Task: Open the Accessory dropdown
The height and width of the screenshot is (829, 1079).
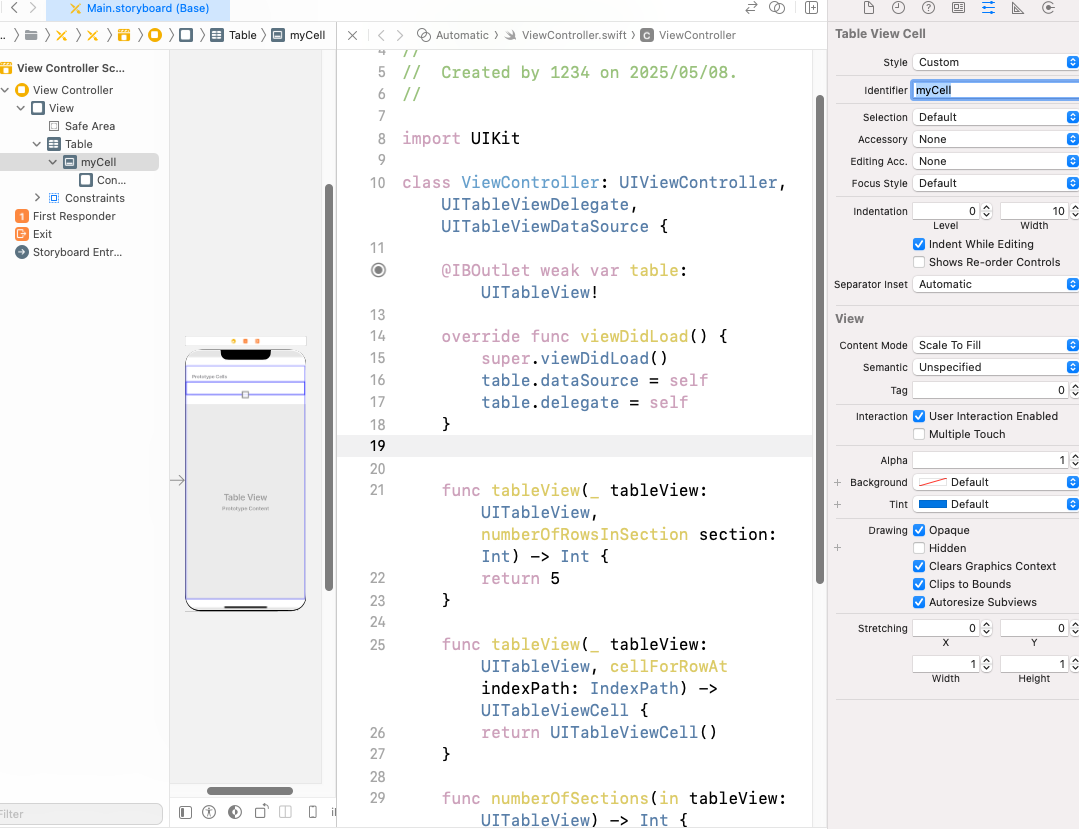Action: pos(995,139)
